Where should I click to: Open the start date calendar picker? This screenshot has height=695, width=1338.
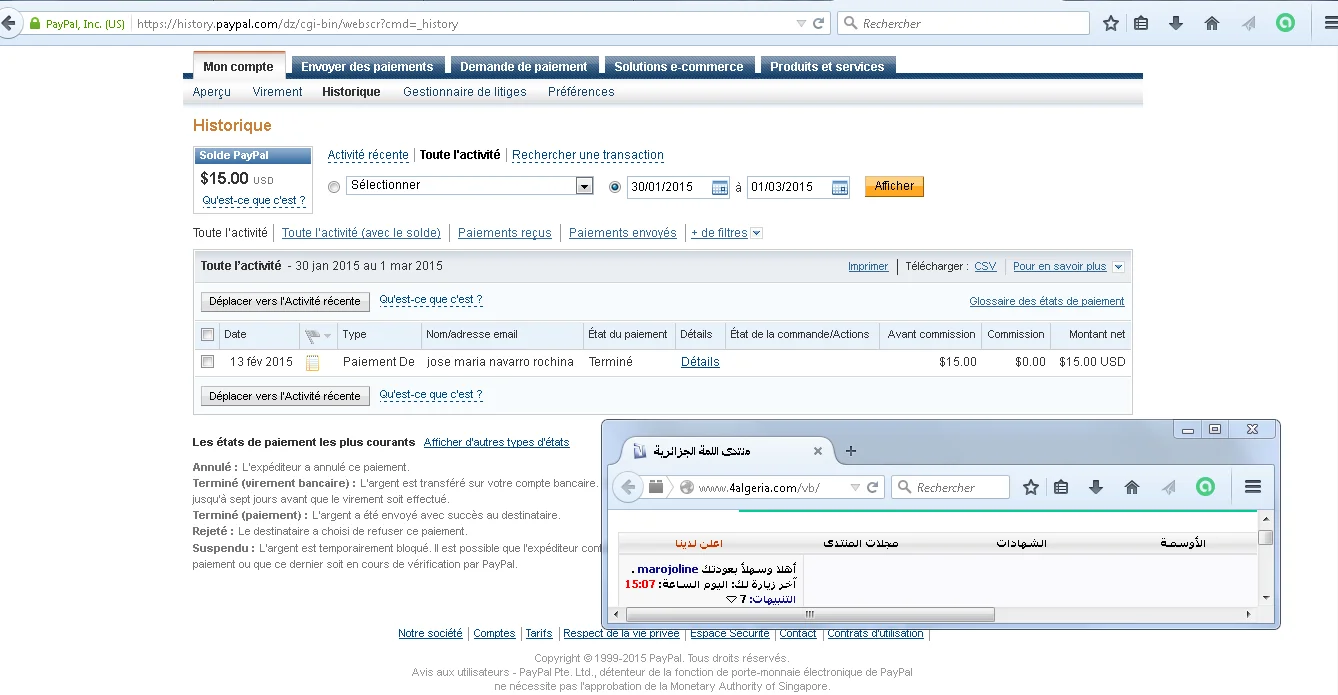click(x=720, y=187)
